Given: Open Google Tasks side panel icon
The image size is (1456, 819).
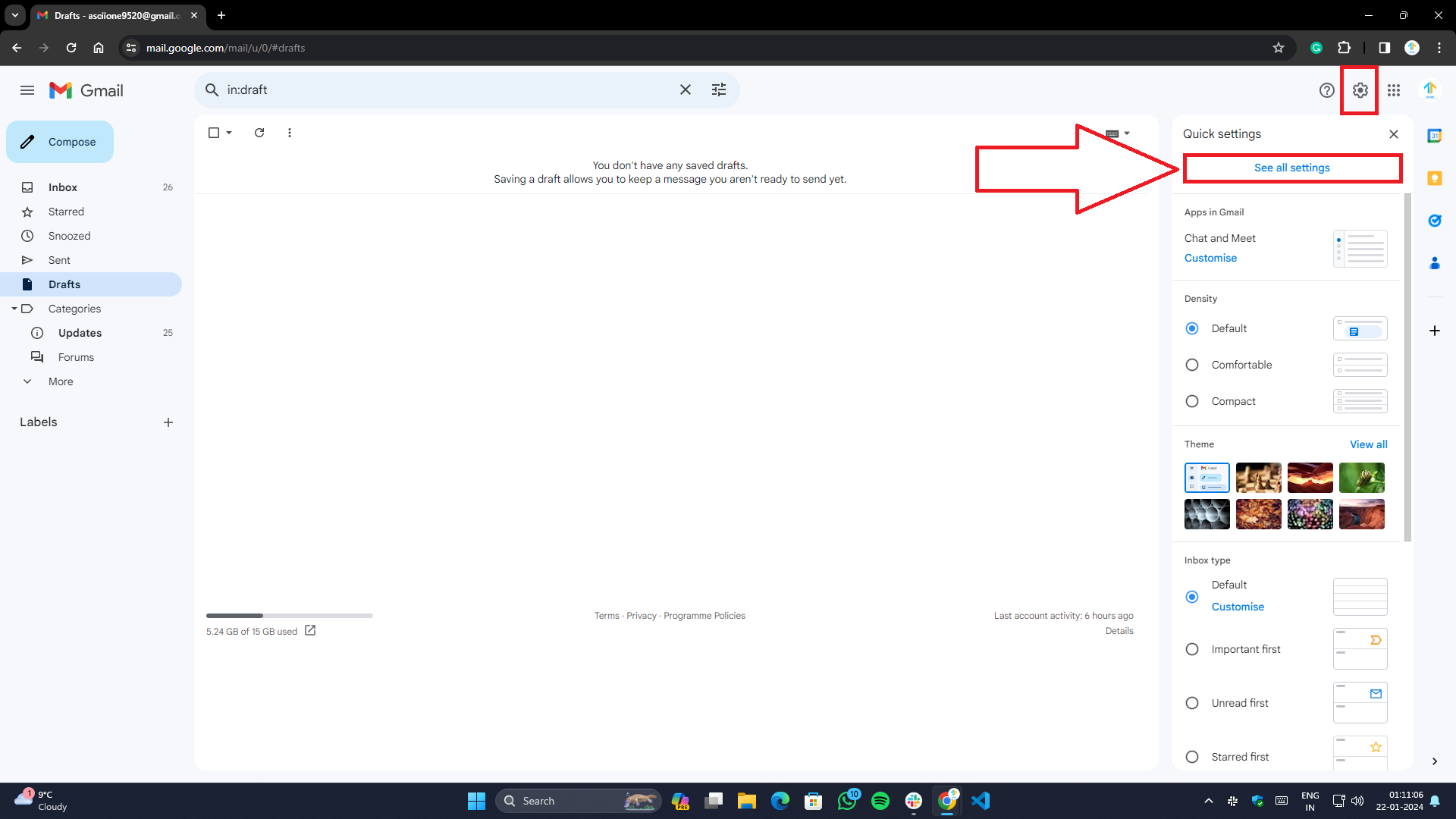Looking at the screenshot, I should 1434,221.
